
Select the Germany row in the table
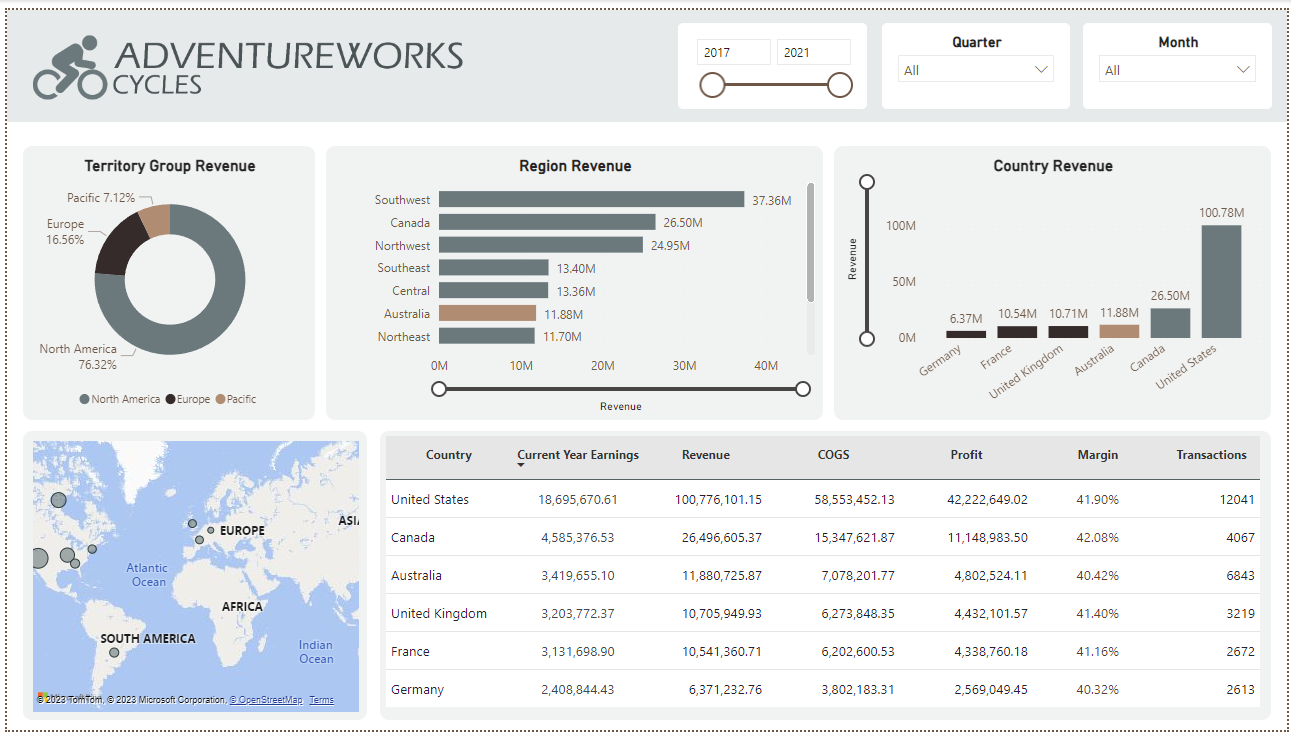[823, 689]
